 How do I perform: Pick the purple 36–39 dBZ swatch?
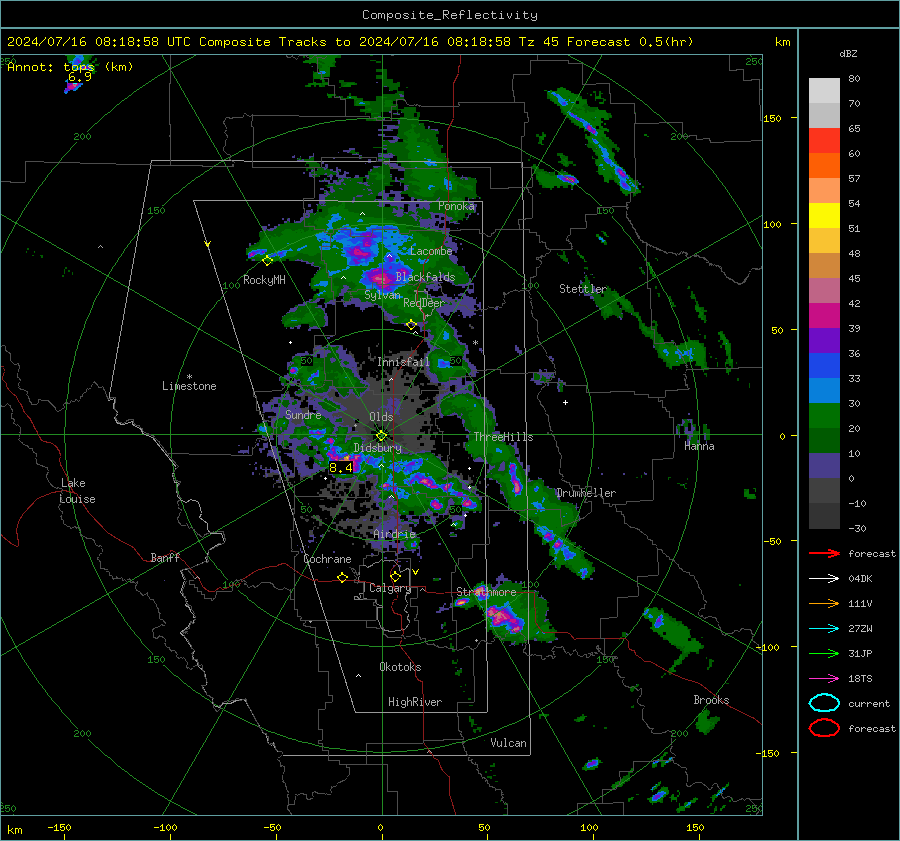pos(824,341)
